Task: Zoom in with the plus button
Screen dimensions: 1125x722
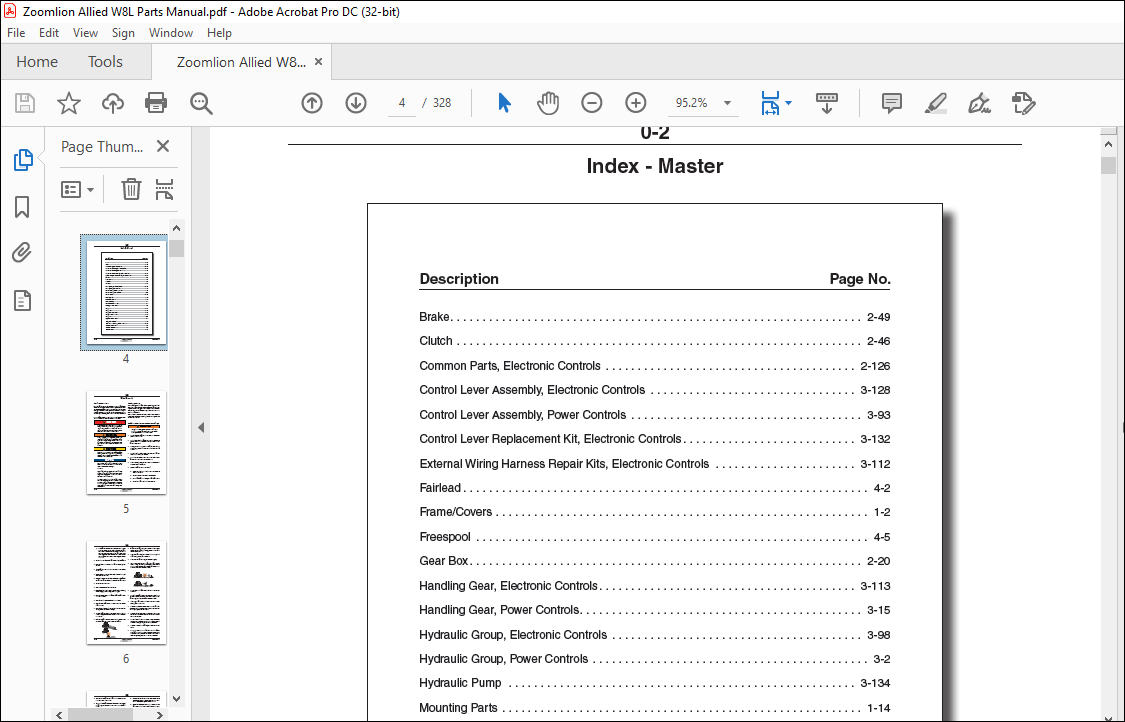Action: click(x=636, y=103)
